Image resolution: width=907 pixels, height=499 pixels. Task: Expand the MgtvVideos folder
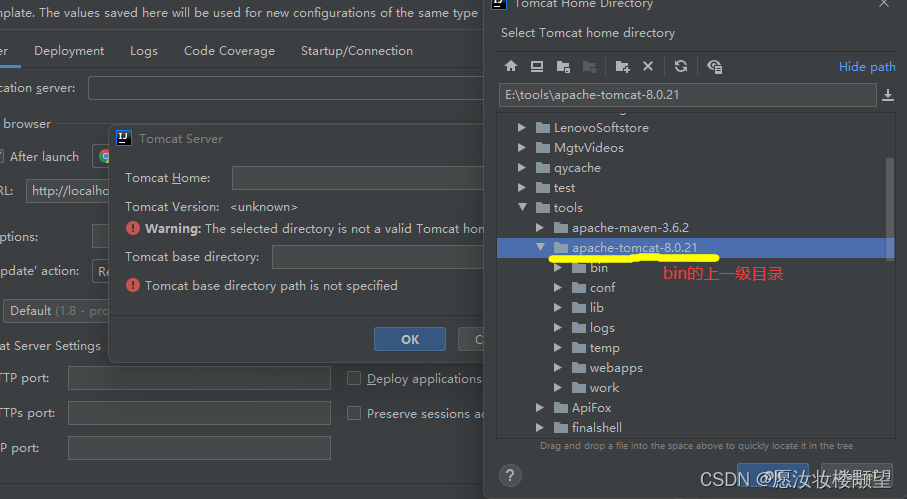pos(522,147)
